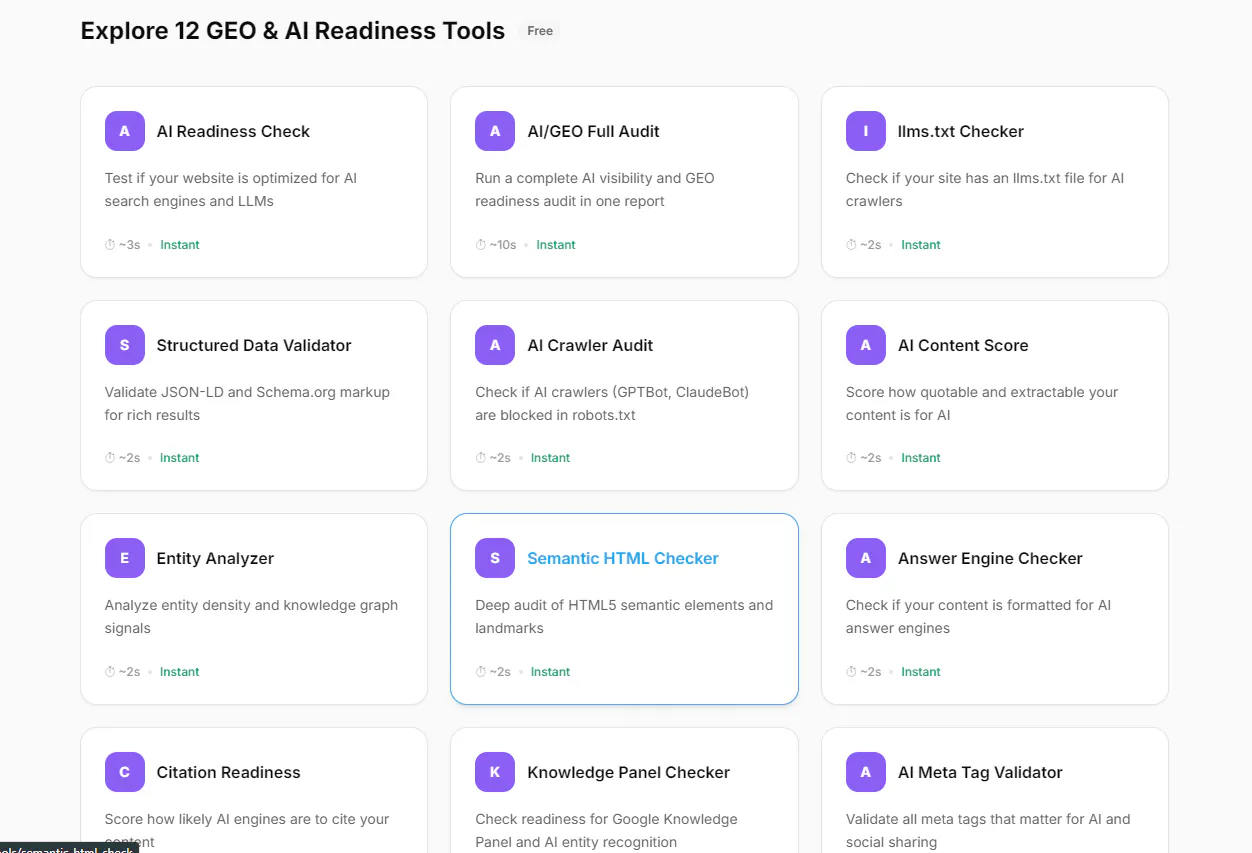The image size is (1252, 853).
Task: Open the AI Crawler Audit title
Action: pos(590,345)
